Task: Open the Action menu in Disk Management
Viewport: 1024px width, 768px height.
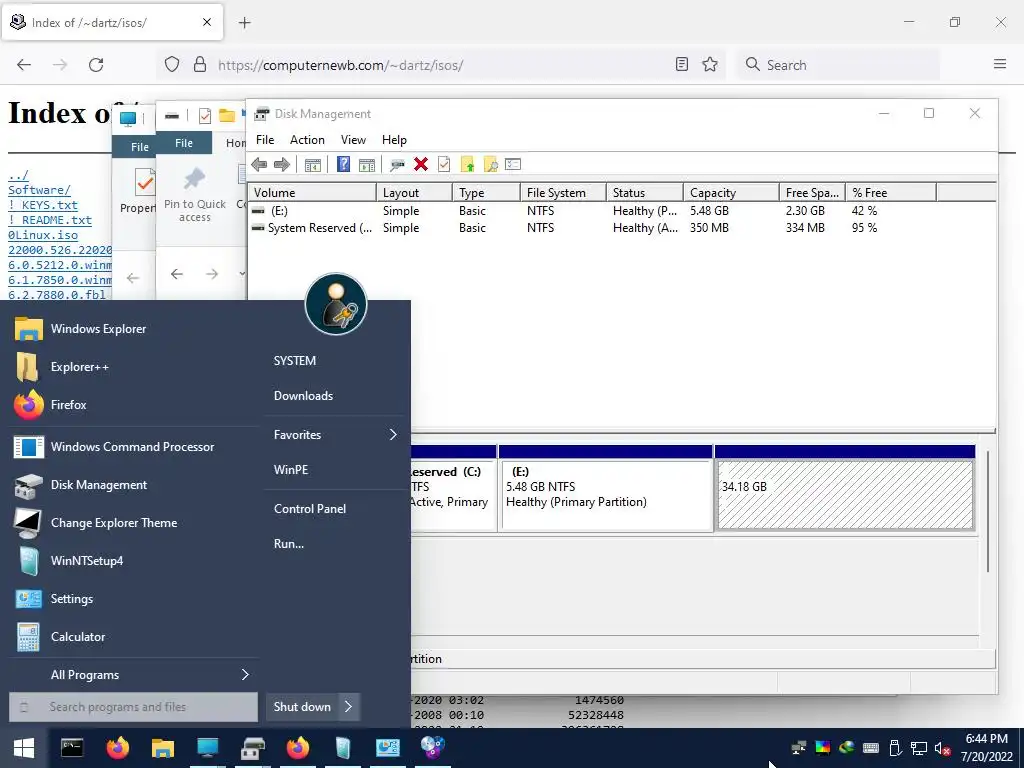Action: 307,140
